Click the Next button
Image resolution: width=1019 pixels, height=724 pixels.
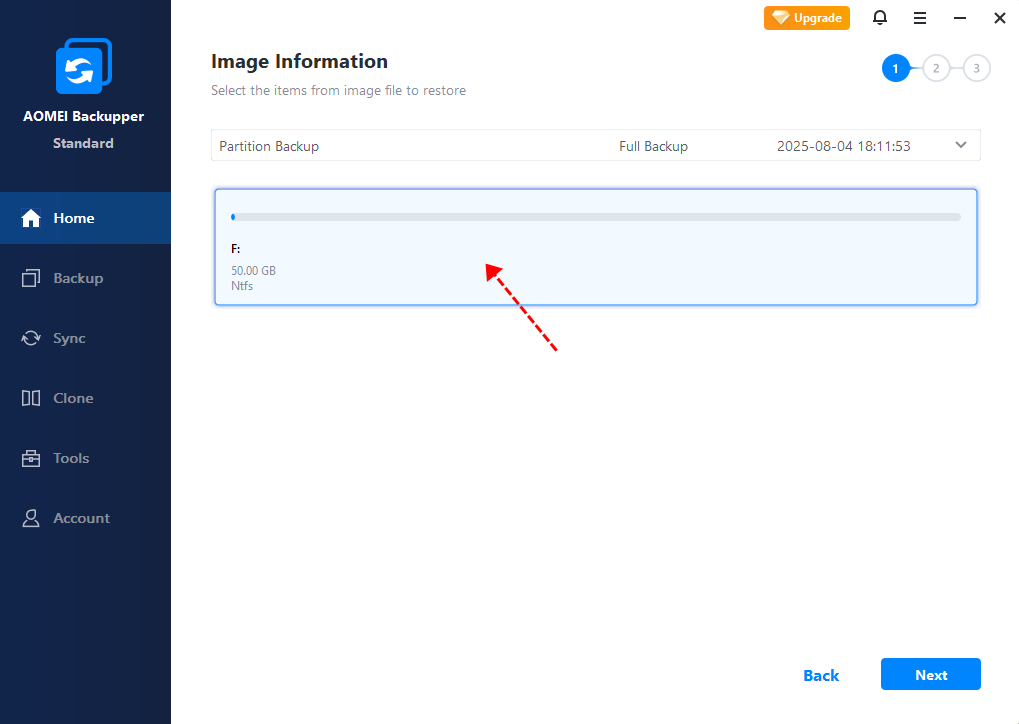coord(930,675)
